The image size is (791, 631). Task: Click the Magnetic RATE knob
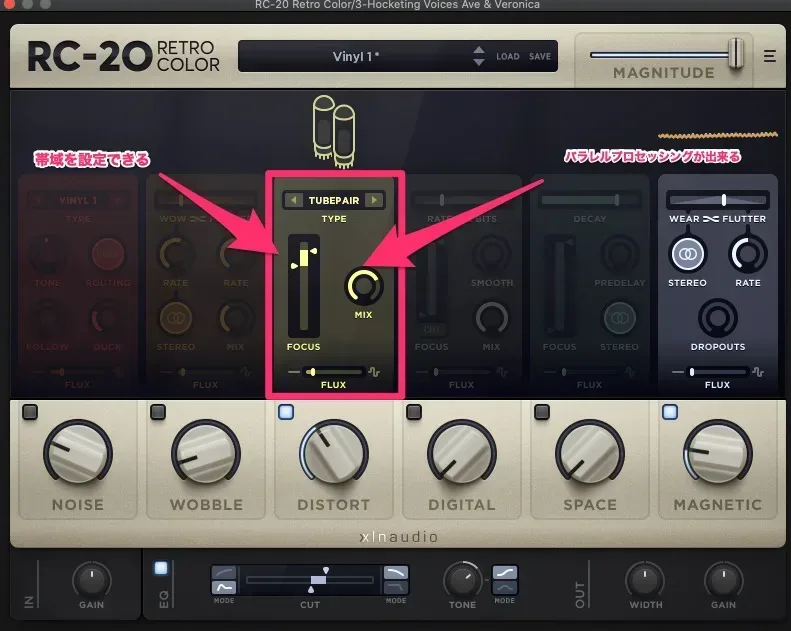coord(748,254)
